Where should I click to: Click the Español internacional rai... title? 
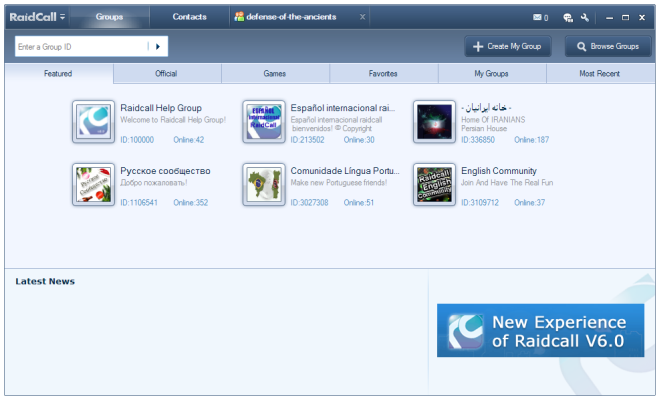point(343,108)
